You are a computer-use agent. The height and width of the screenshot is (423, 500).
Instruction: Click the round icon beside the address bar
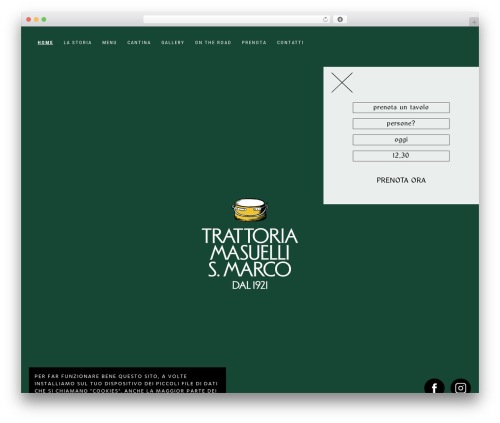tap(340, 19)
